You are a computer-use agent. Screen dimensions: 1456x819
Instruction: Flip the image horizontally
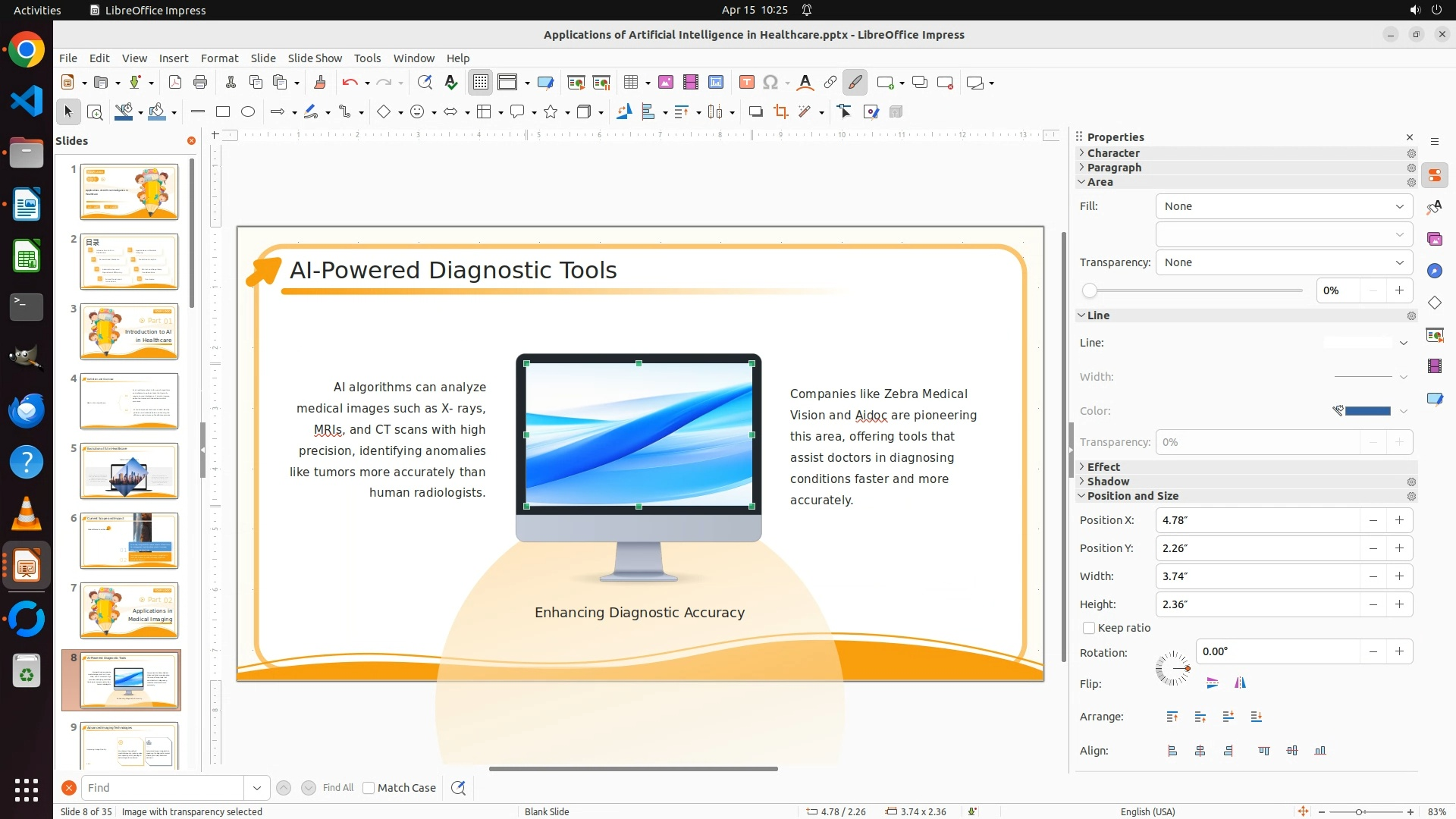tap(1240, 683)
